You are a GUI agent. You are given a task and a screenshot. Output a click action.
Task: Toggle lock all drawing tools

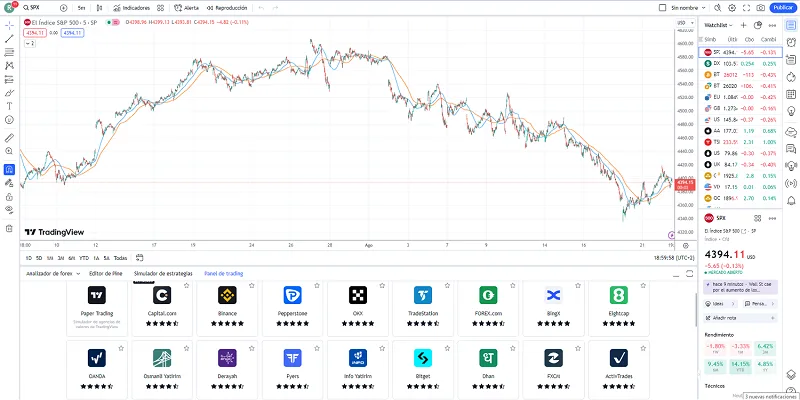click(x=9, y=196)
